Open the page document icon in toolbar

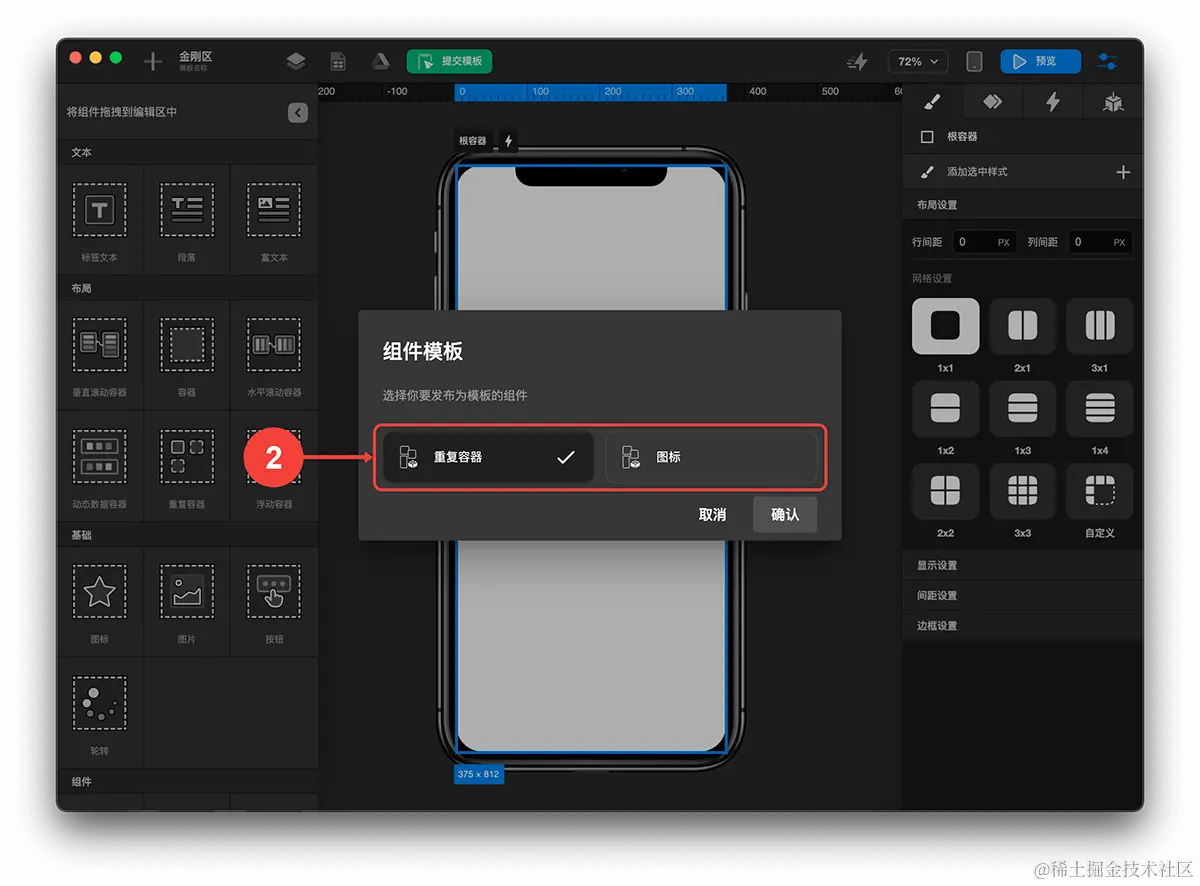(338, 62)
